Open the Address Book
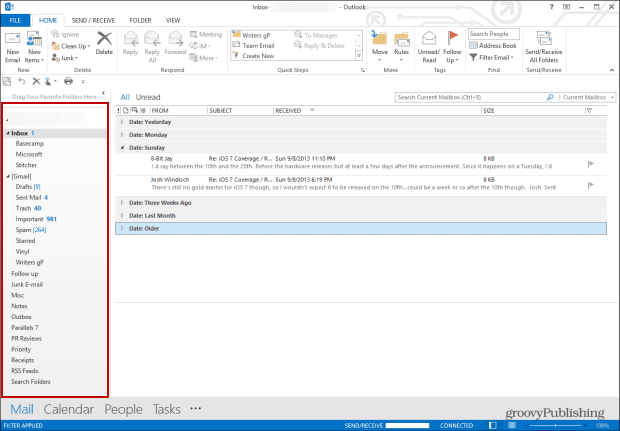Screen dimensions: 620x431 click(x=493, y=46)
